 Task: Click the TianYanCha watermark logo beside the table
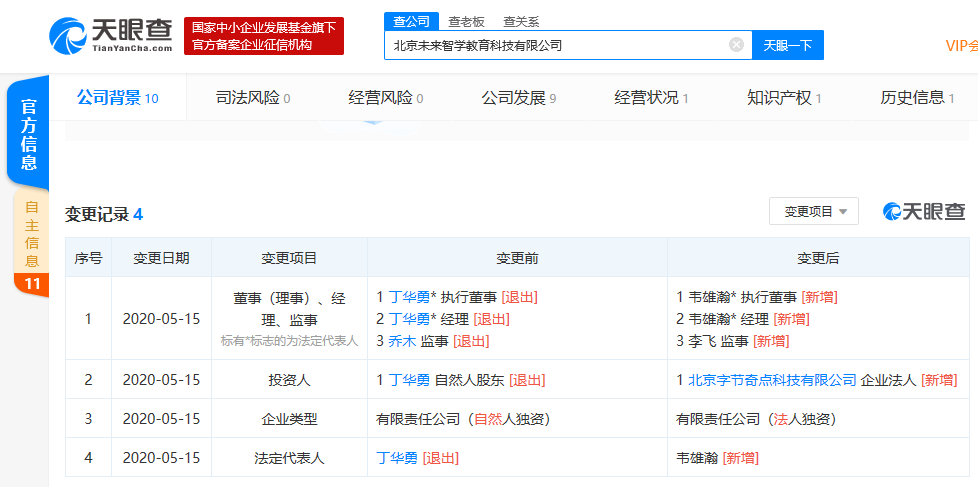click(x=923, y=212)
